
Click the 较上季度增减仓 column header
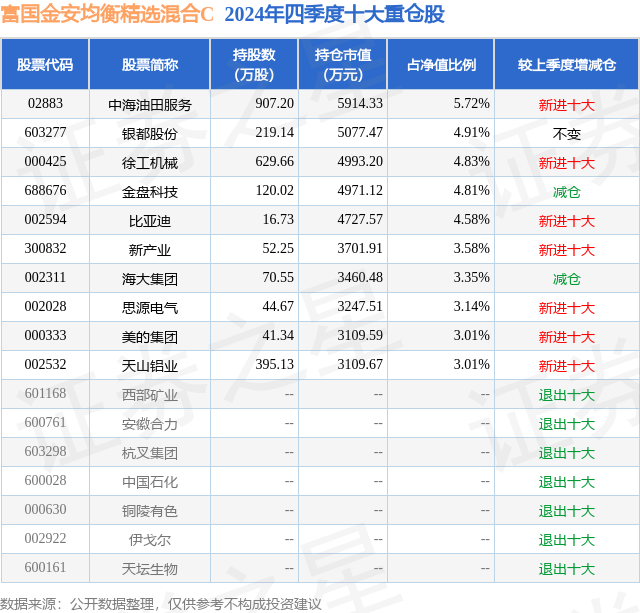pyautogui.click(x=567, y=64)
